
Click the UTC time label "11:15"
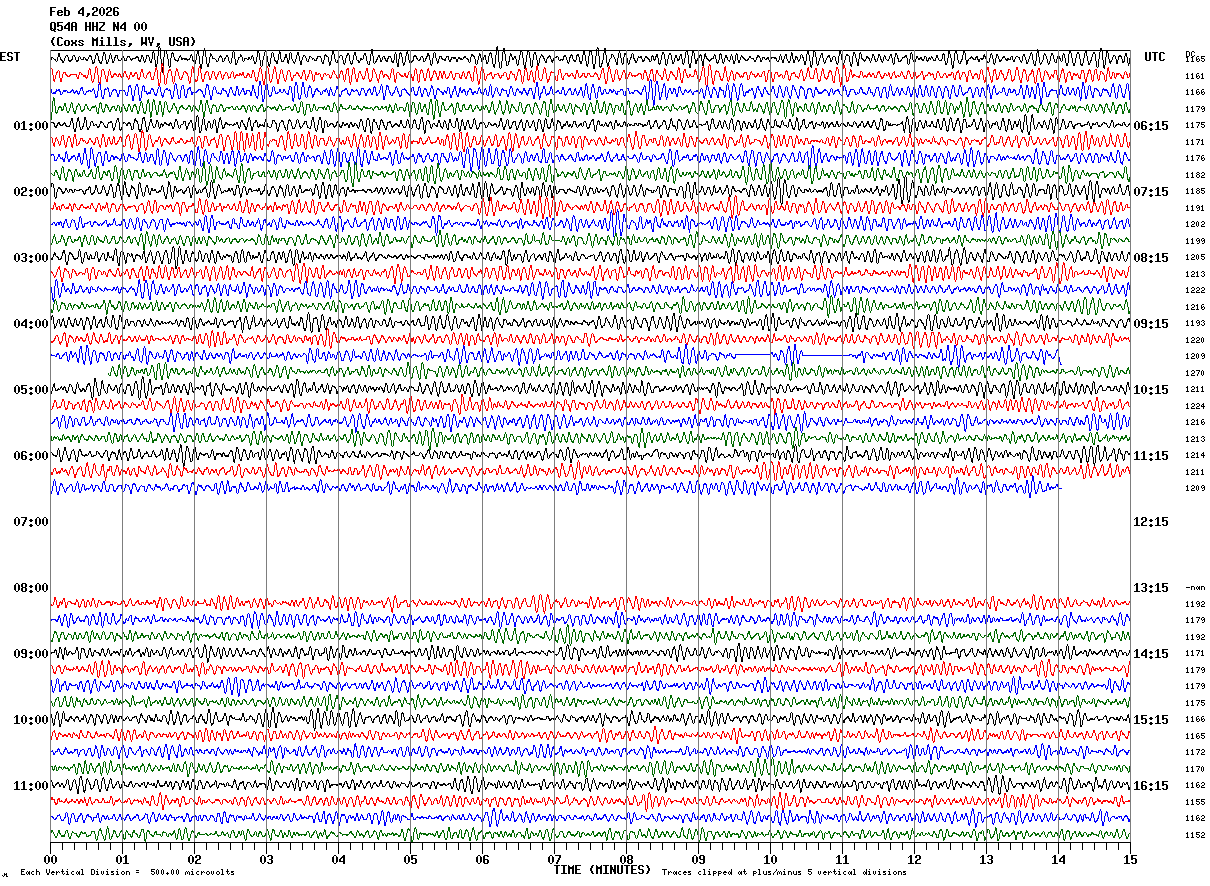tap(1151, 456)
